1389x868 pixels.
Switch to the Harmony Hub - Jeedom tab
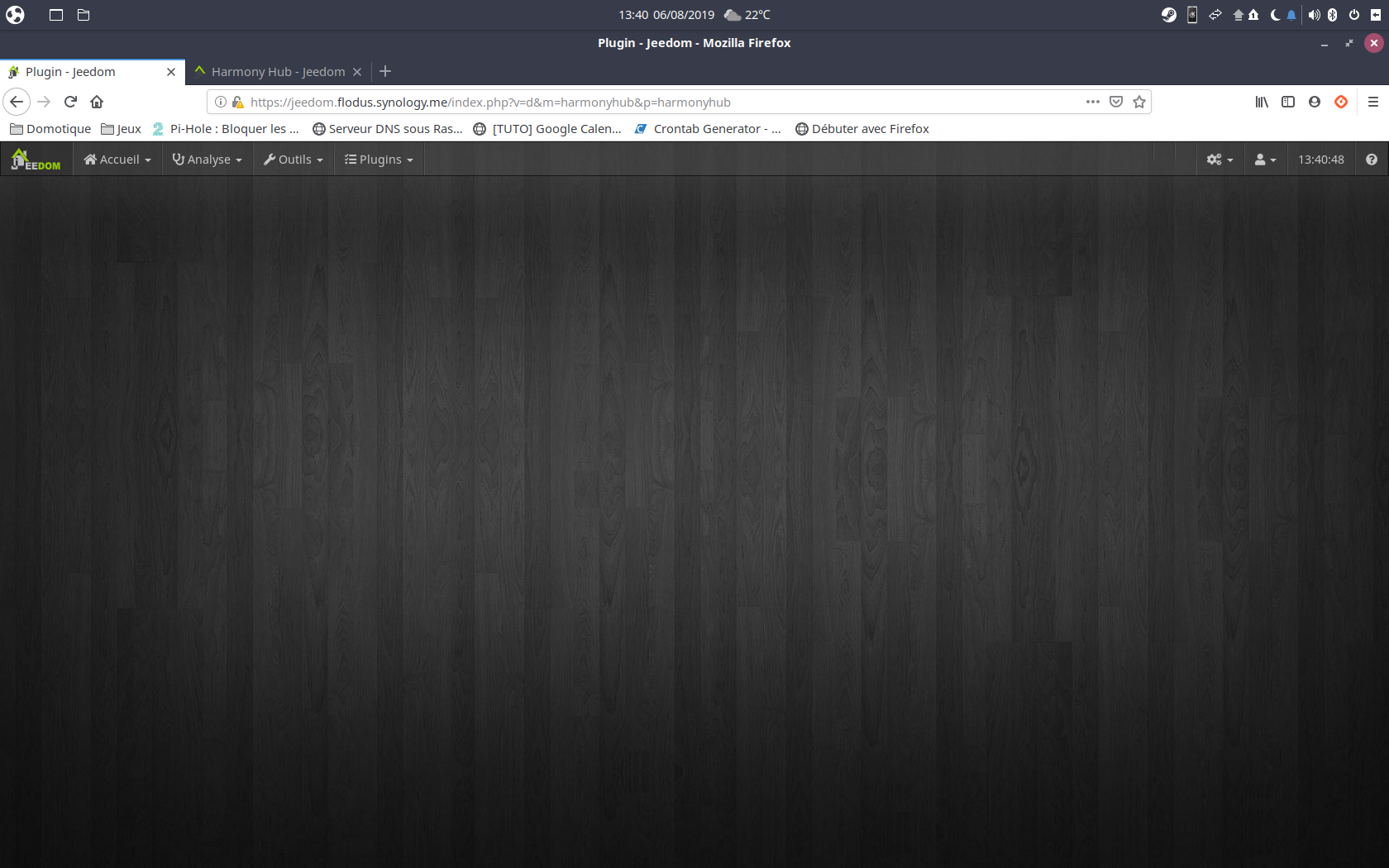pyautogui.click(x=278, y=72)
